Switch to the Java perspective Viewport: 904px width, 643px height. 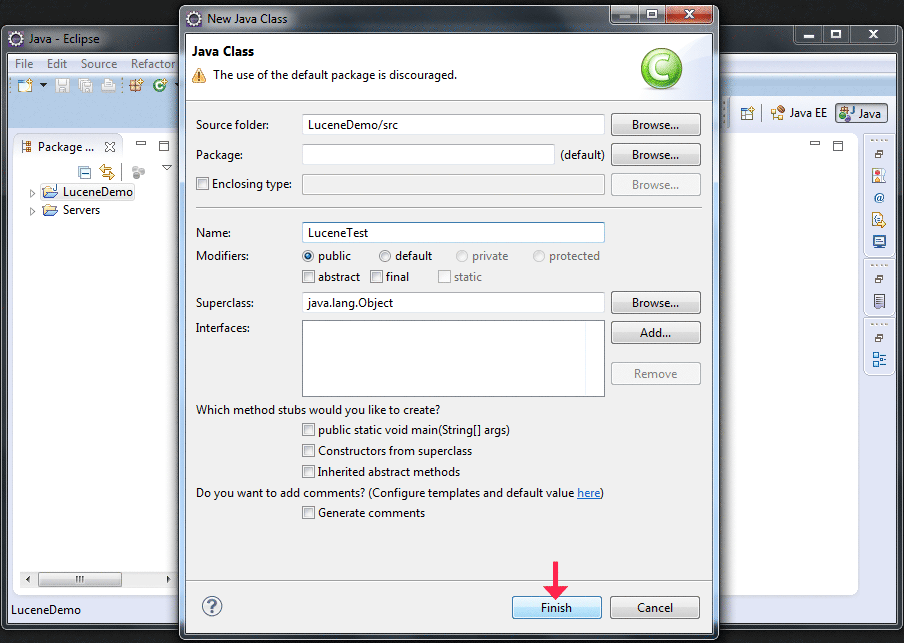click(x=861, y=113)
